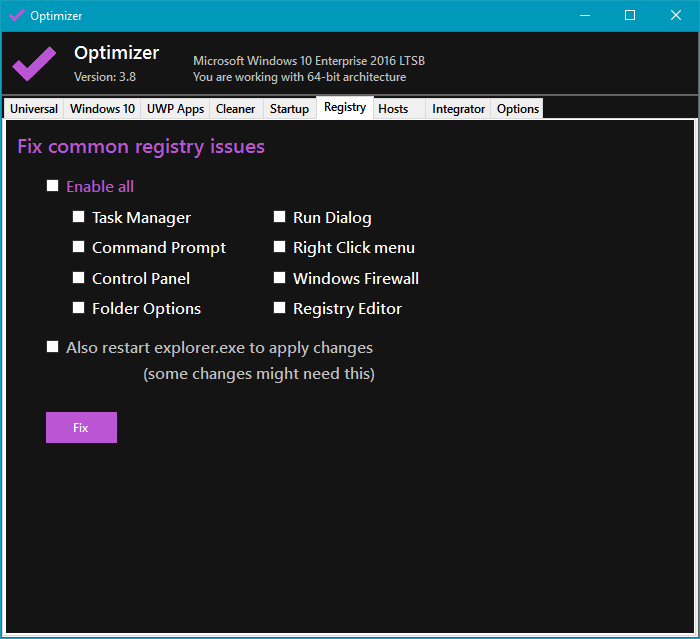The height and width of the screenshot is (639, 700).
Task: Open the Hosts tab
Action: [393, 109]
